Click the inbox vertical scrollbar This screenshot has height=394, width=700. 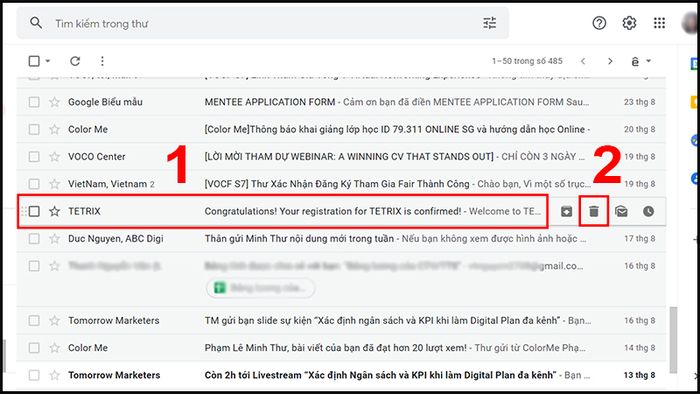tap(673, 339)
